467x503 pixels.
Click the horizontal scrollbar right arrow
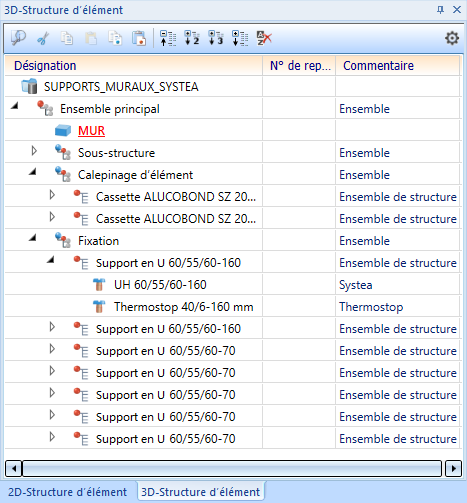pos(453,469)
